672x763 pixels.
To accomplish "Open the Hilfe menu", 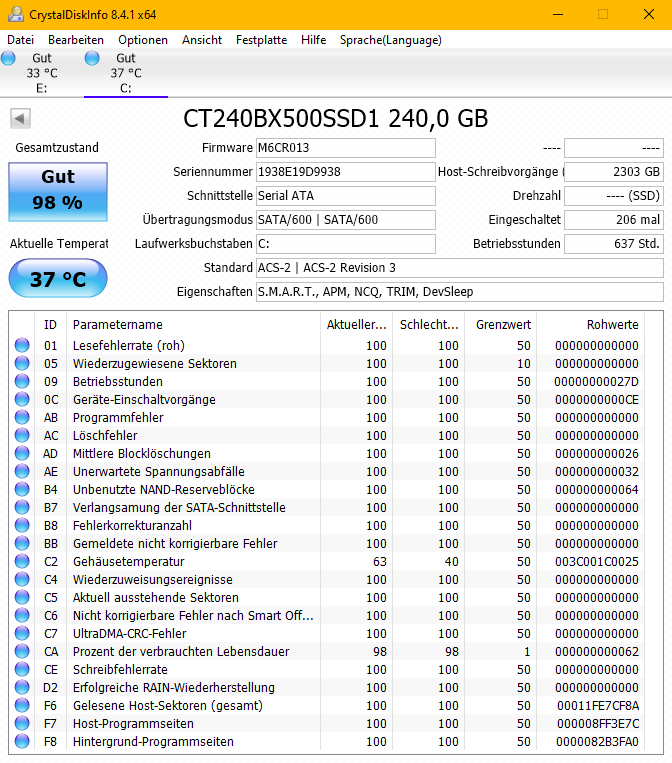I will point(313,40).
